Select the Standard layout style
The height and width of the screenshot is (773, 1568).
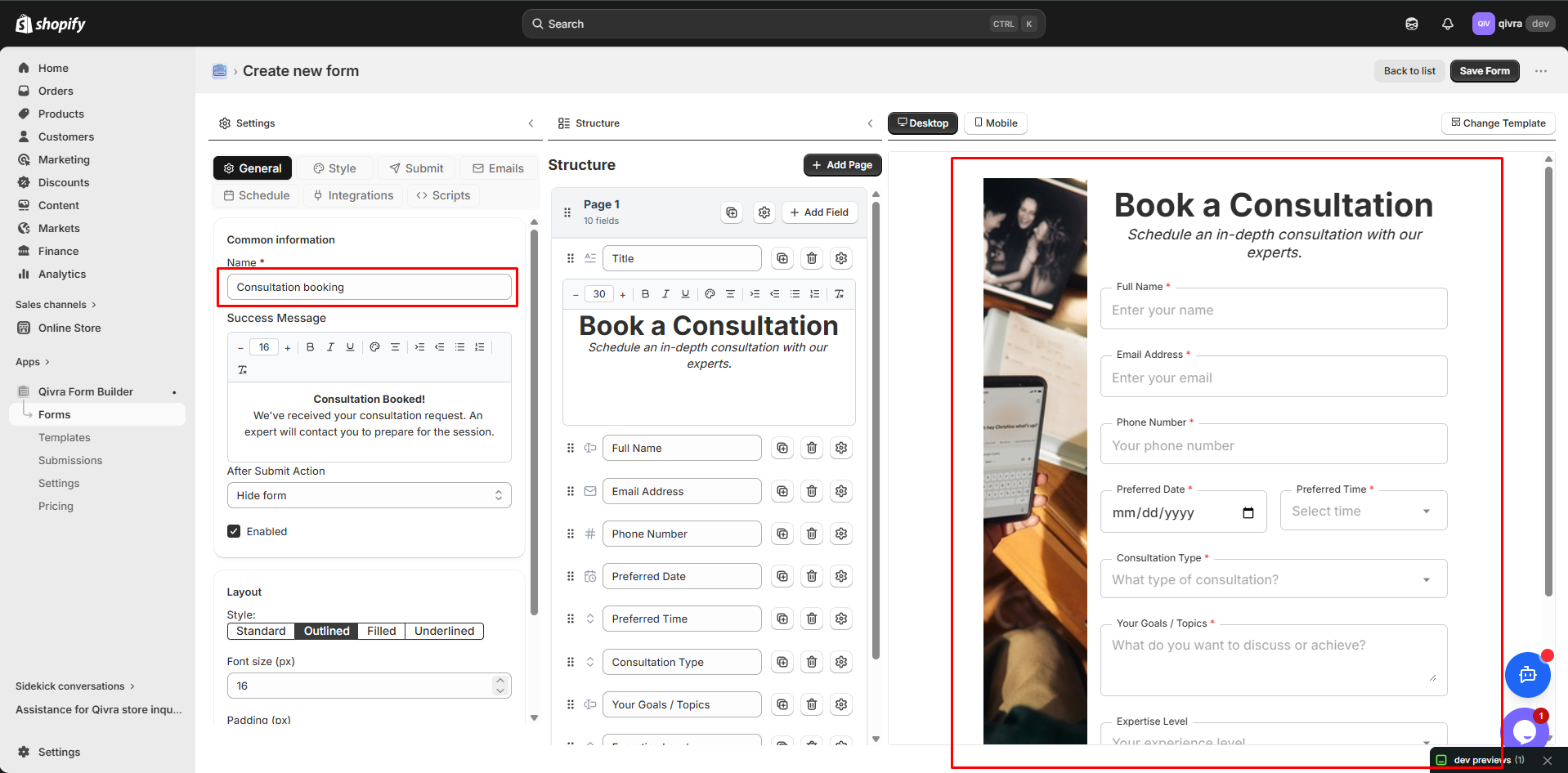(x=261, y=631)
